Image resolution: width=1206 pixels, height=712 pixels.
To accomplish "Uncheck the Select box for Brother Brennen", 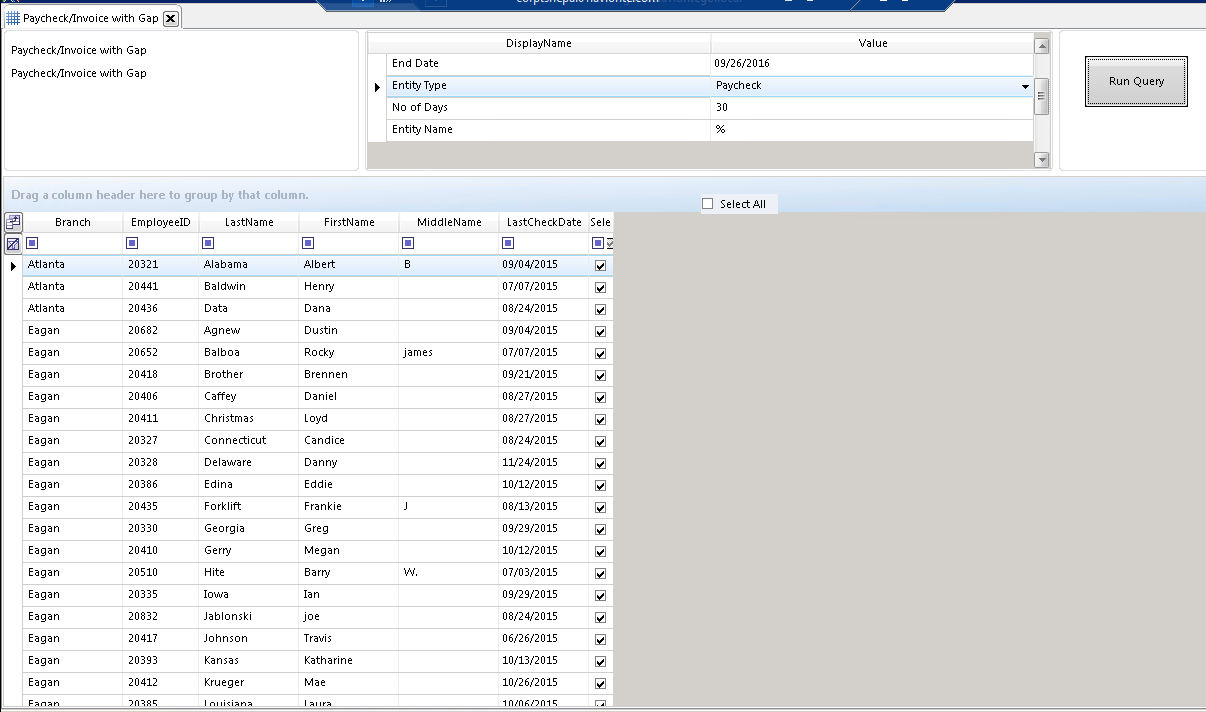I will pyautogui.click(x=600, y=376).
